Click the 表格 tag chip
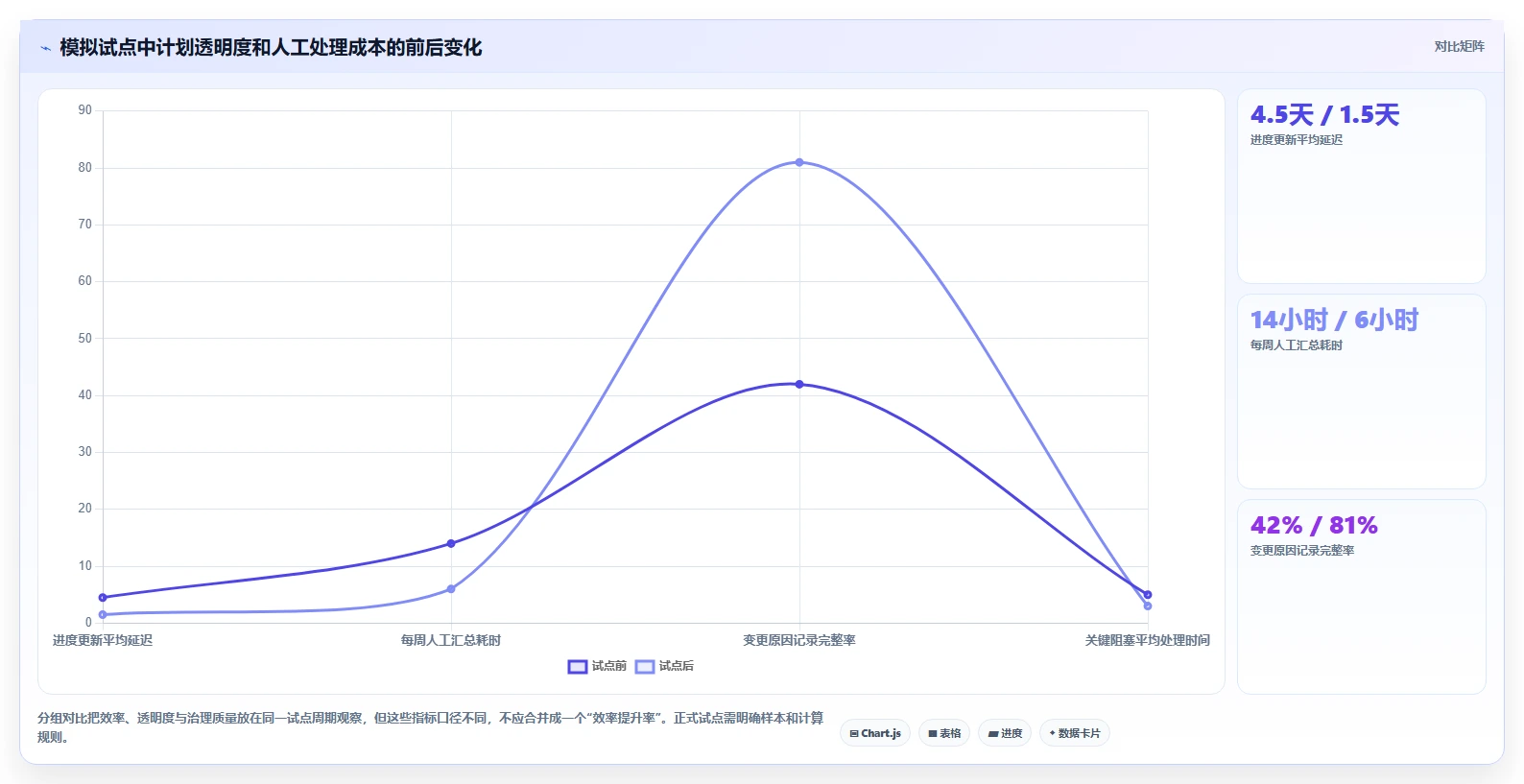The image size is (1524, 784). click(944, 733)
